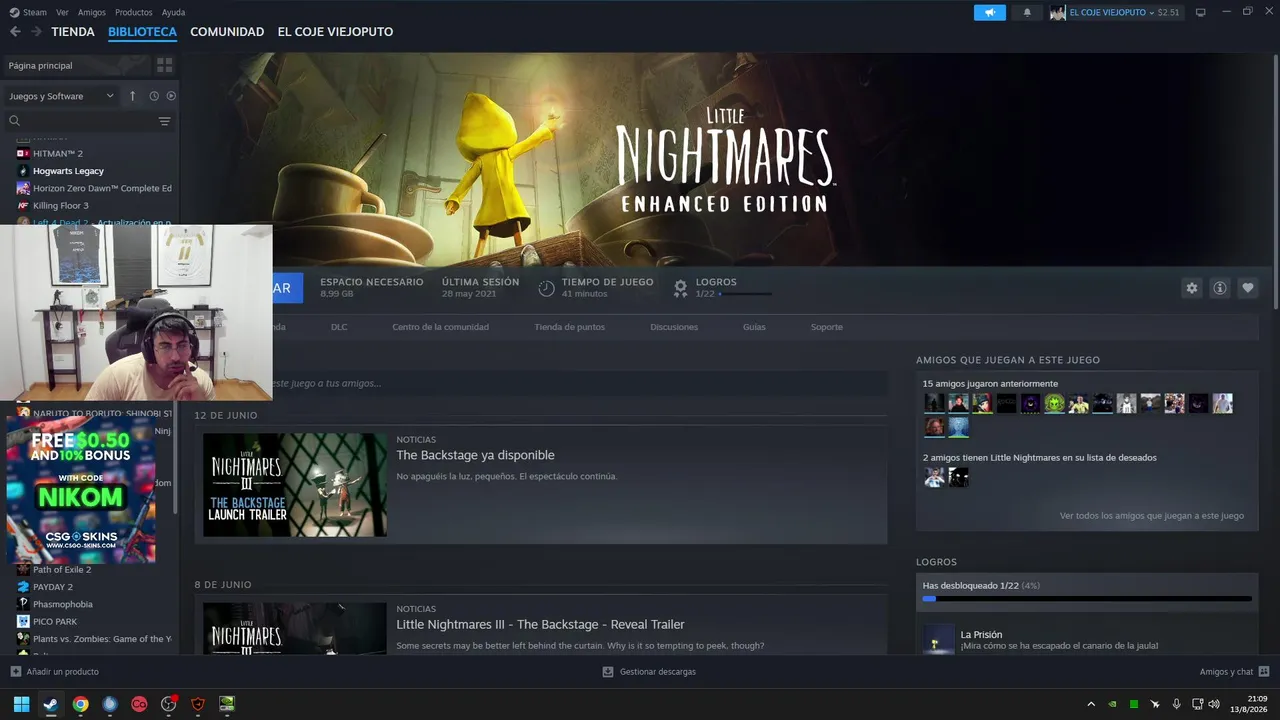Open the DLC tab for Little Nightmares

339,327
